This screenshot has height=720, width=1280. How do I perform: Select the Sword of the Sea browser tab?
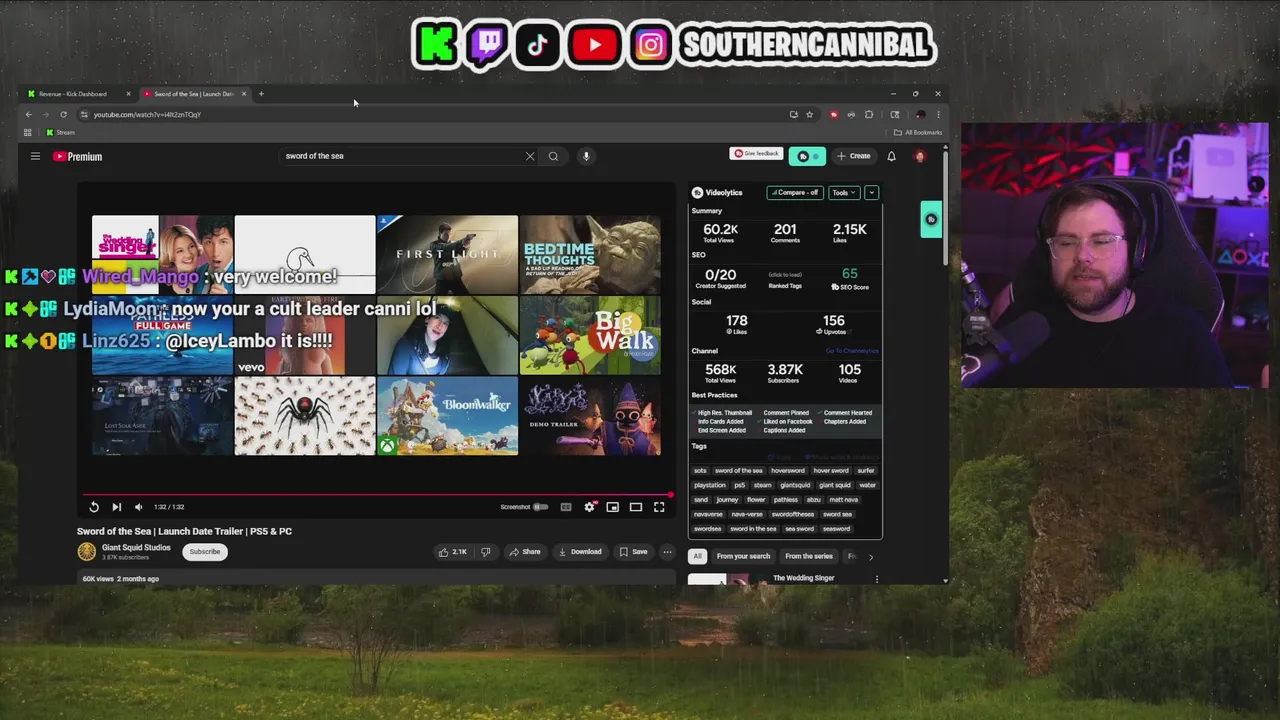coord(194,94)
